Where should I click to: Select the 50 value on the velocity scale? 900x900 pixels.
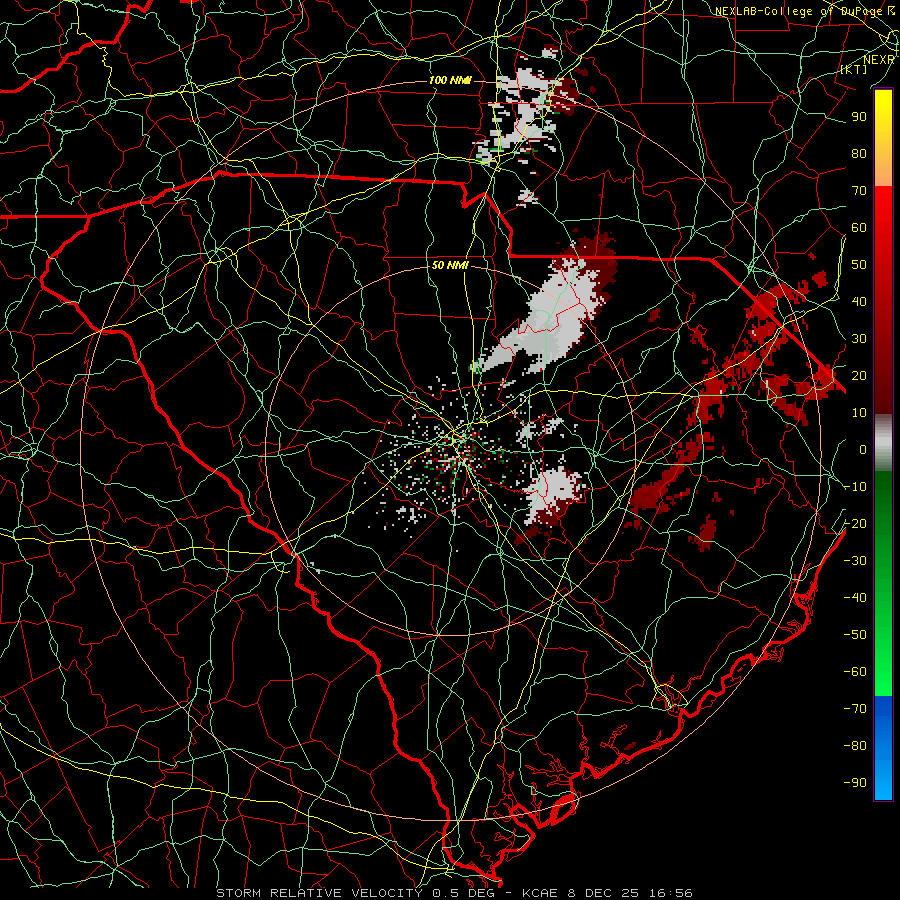(x=859, y=265)
